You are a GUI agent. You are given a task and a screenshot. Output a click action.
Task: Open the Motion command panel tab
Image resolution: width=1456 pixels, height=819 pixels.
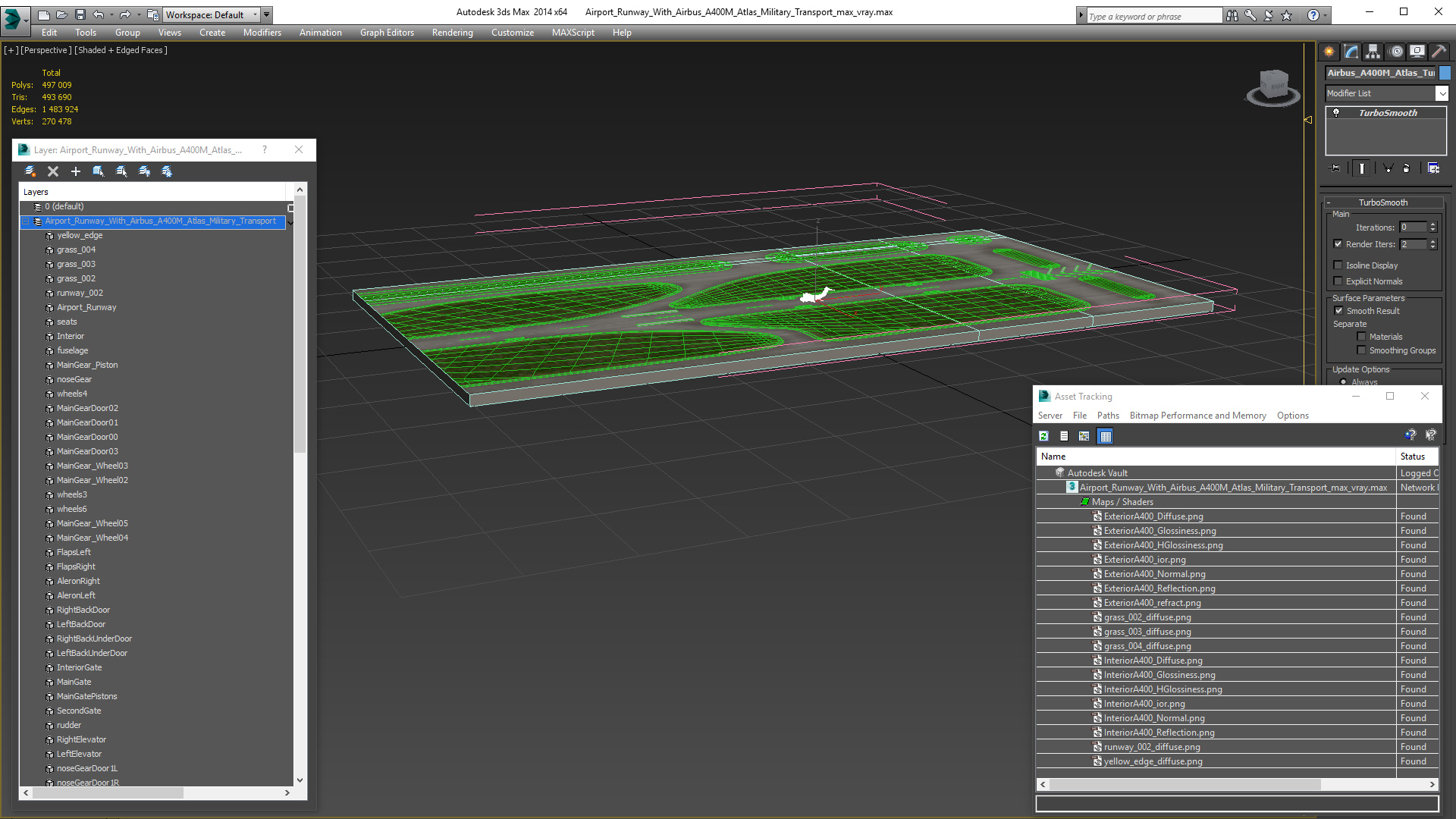coord(1396,52)
